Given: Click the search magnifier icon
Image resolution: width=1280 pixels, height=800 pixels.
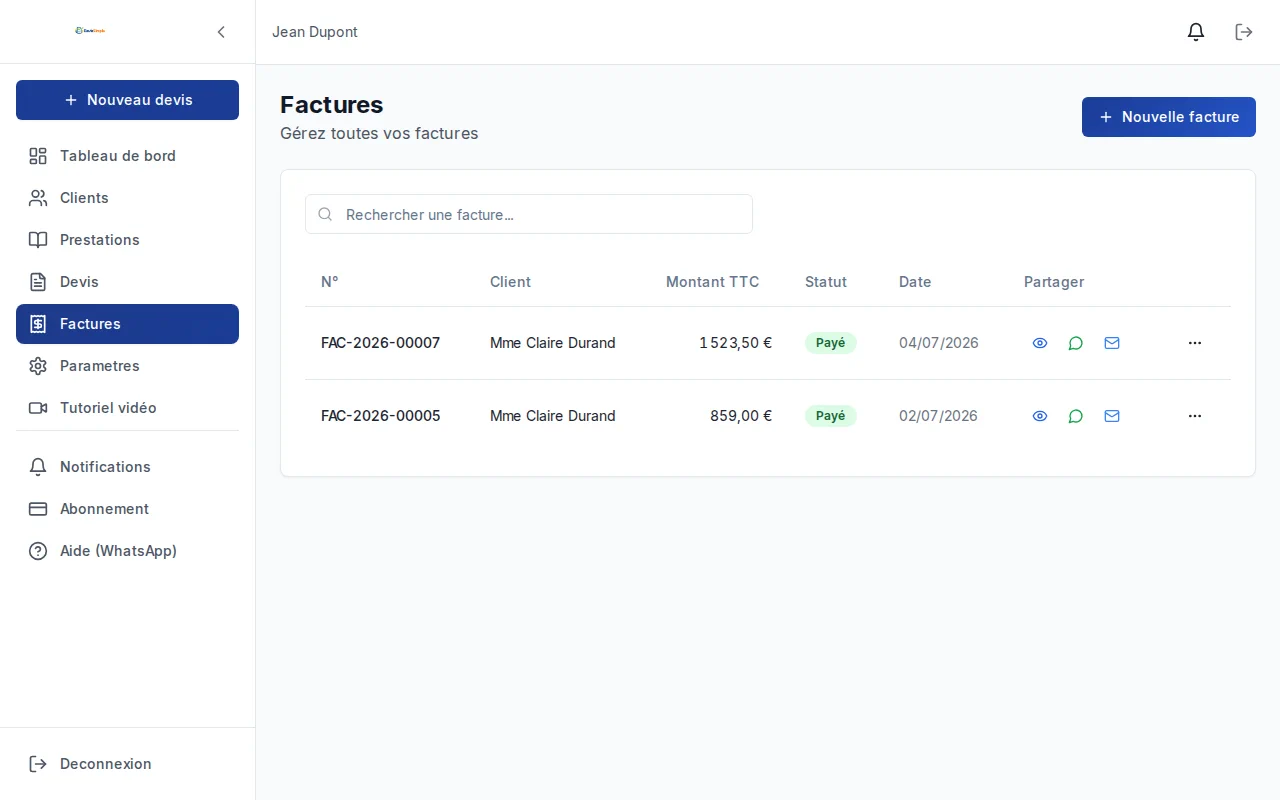Looking at the screenshot, I should coord(325,214).
